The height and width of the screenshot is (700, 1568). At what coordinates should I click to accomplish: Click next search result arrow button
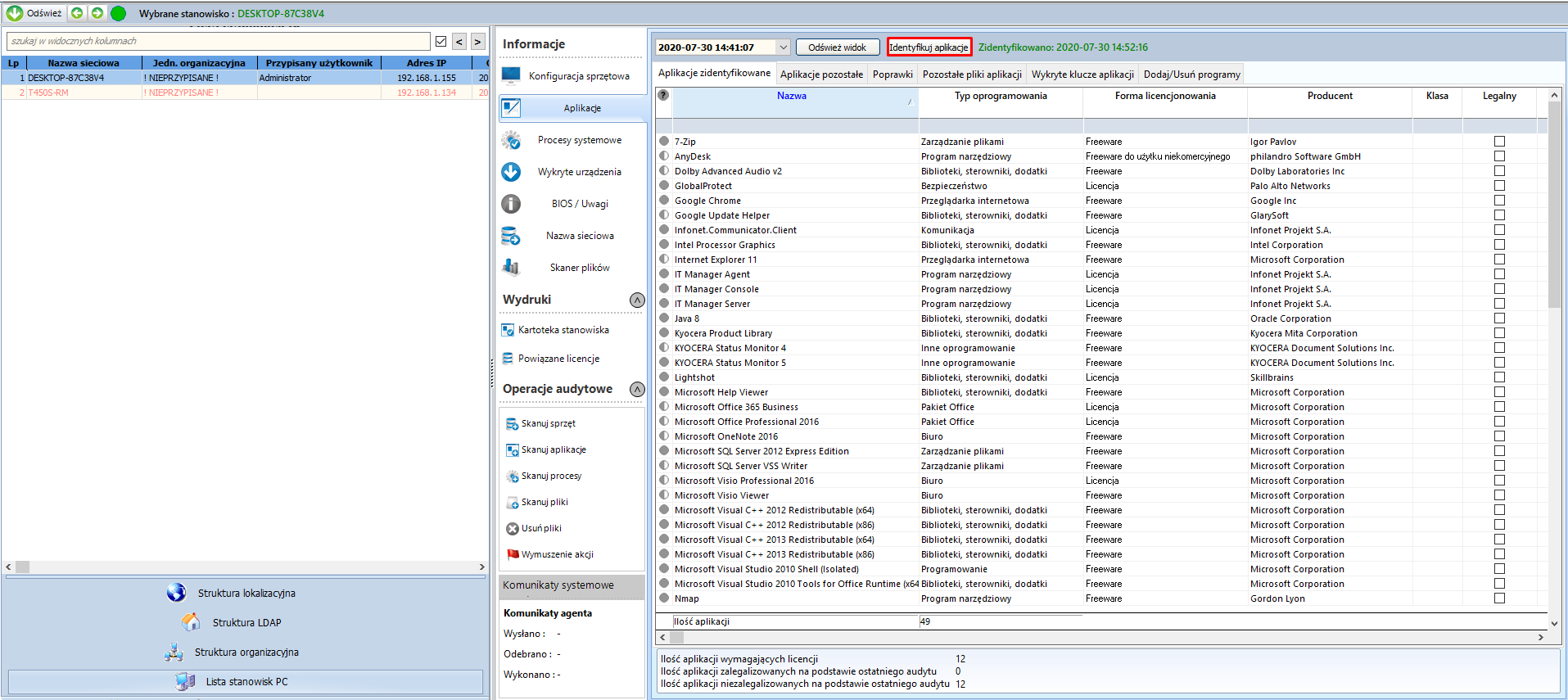(x=477, y=41)
